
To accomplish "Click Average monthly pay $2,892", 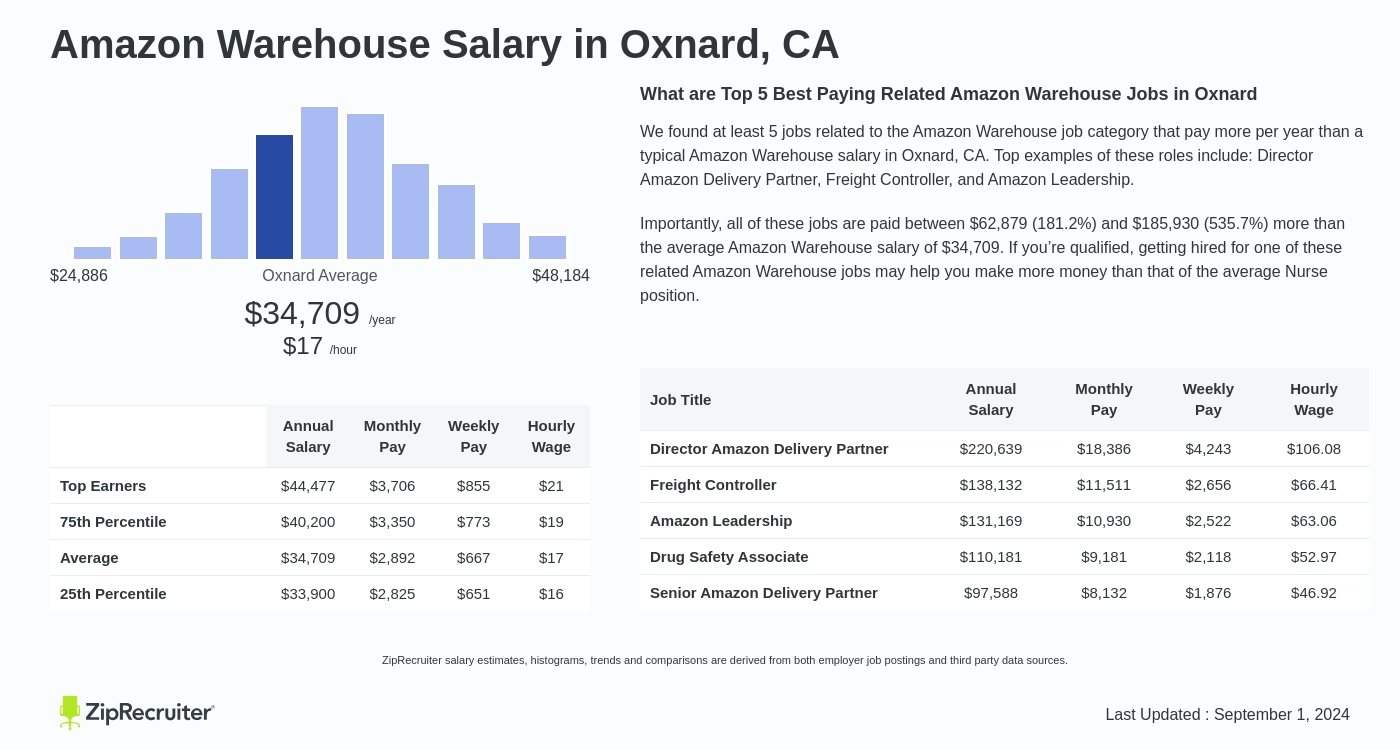I will coord(392,558).
